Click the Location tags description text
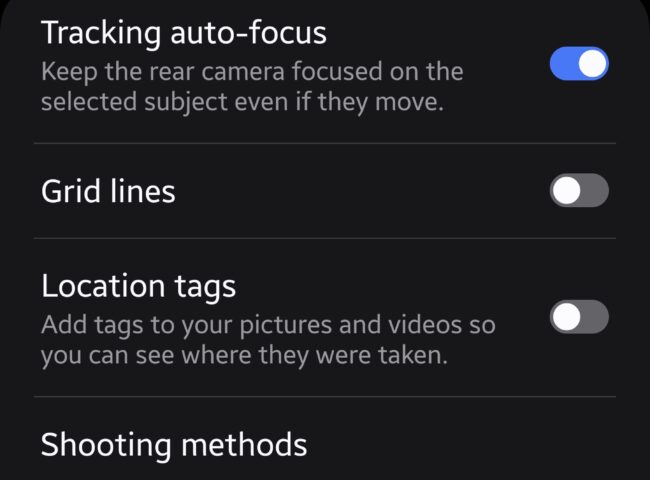This screenshot has height=480, width=650. (266, 340)
